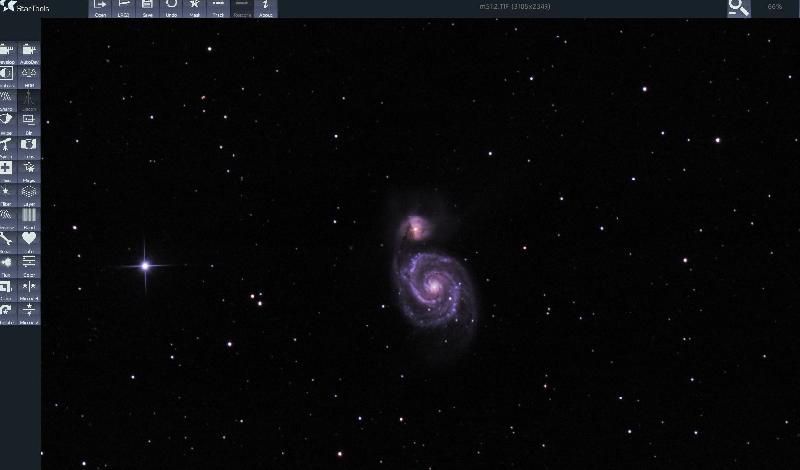The height and width of the screenshot is (470, 800).
Task: Click the StarTools logo
Action: point(25,7)
